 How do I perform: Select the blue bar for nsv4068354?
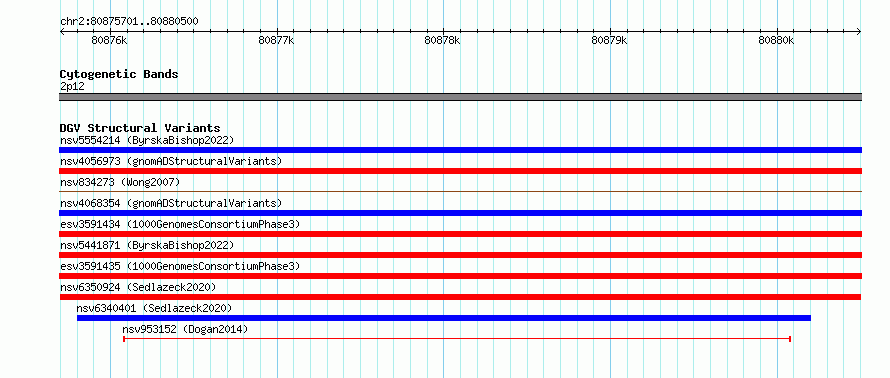coord(460,213)
